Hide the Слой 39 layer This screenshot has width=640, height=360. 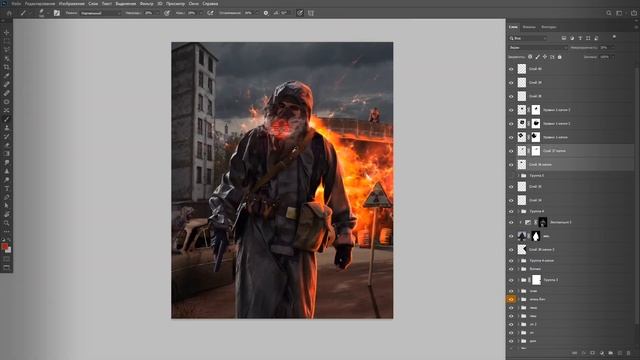pyautogui.click(x=511, y=83)
